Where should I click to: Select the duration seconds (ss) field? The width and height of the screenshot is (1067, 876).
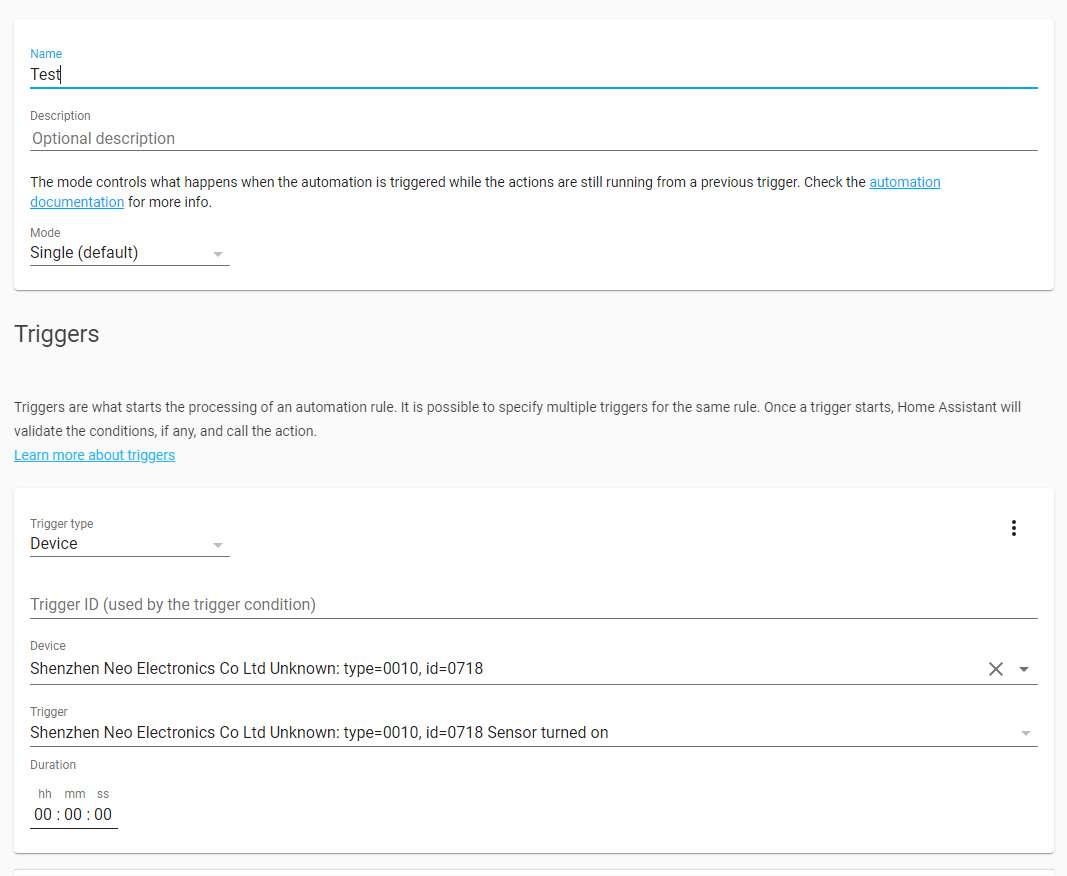[x=103, y=814]
